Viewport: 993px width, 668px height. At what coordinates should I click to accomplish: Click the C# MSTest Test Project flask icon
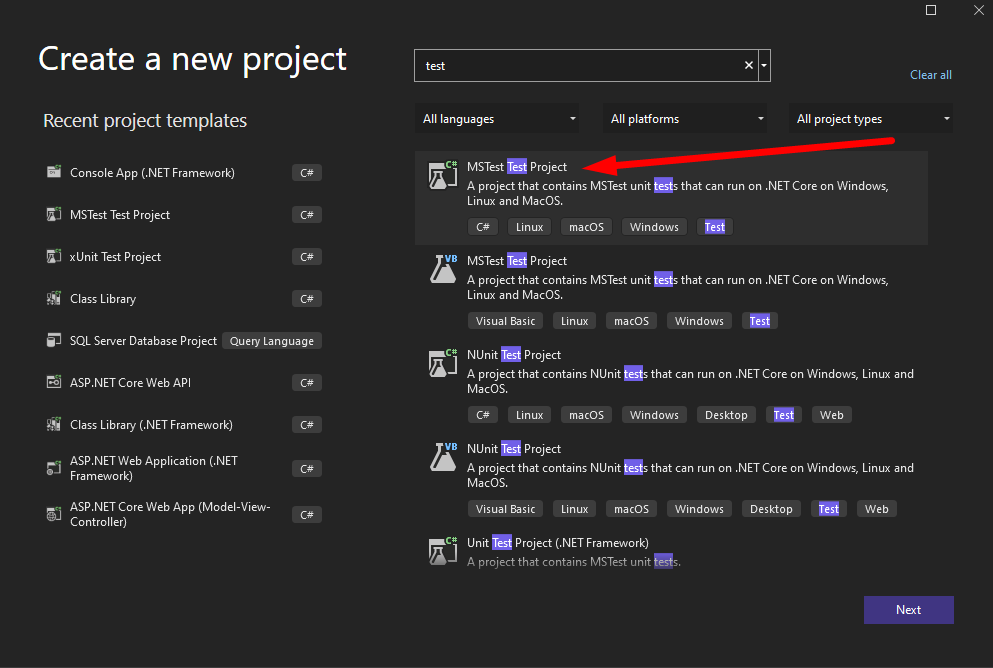[442, 176]
